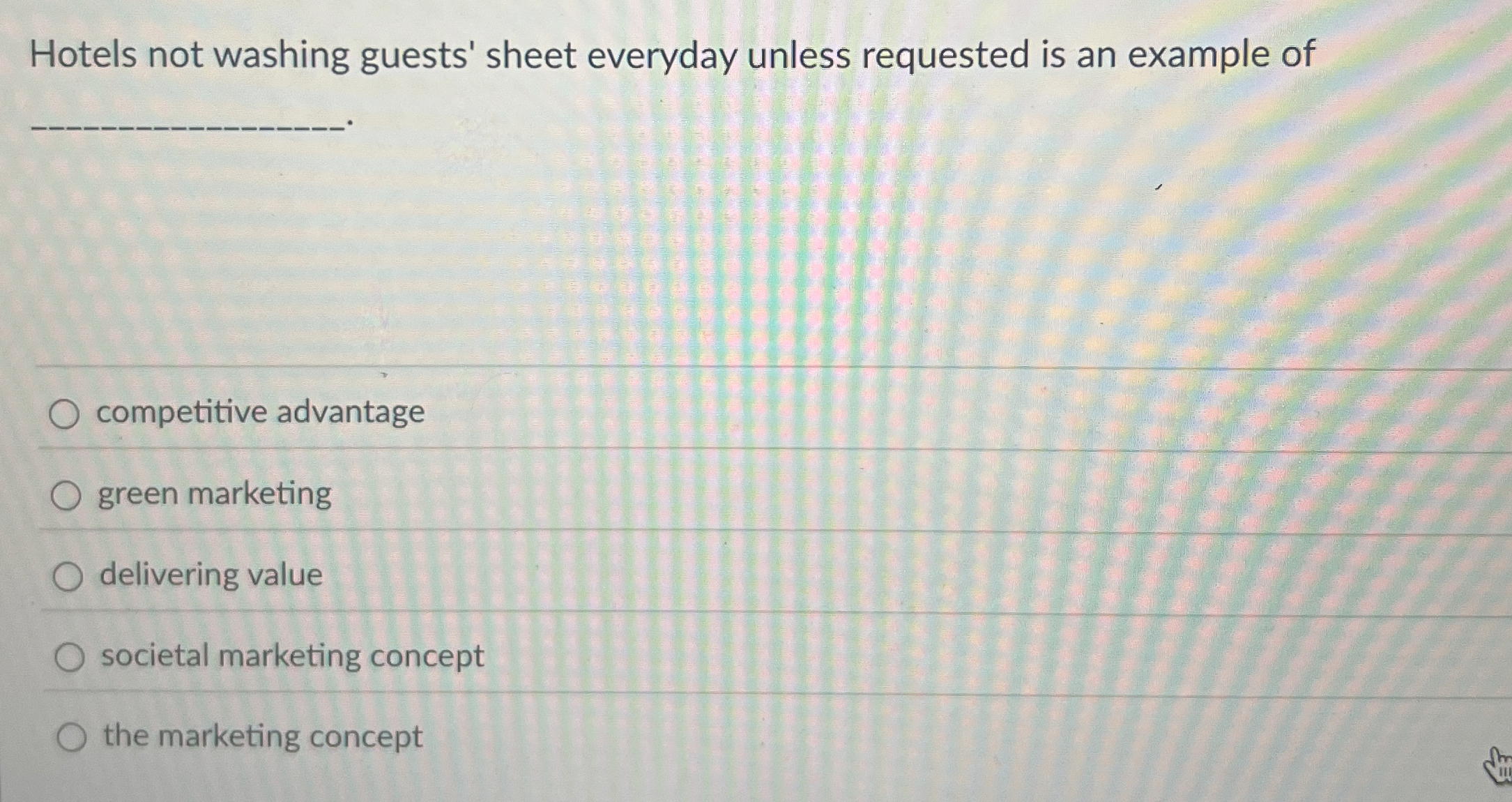Click the competitive advantage answer label
This screenshot has width=1512, height=802.
pyautogui.click(x=260, y=412)
